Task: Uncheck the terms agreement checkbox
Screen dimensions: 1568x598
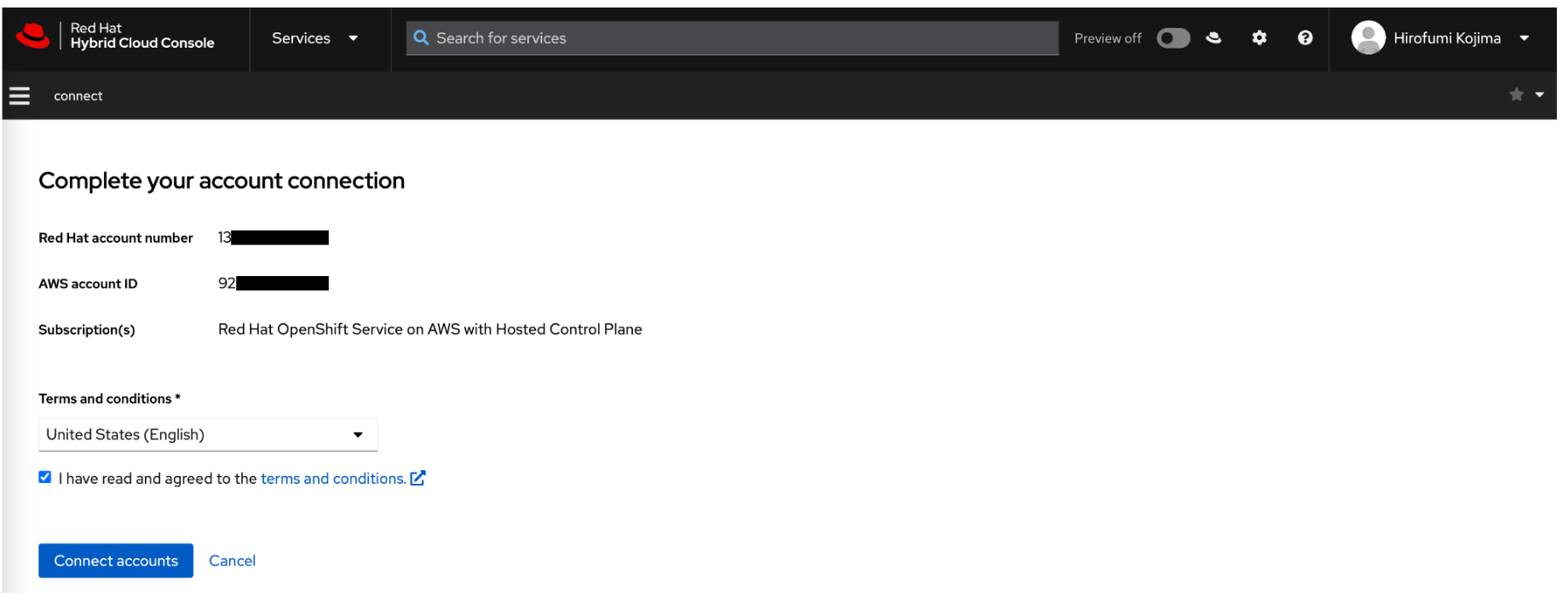Action: tap(45, 477)
